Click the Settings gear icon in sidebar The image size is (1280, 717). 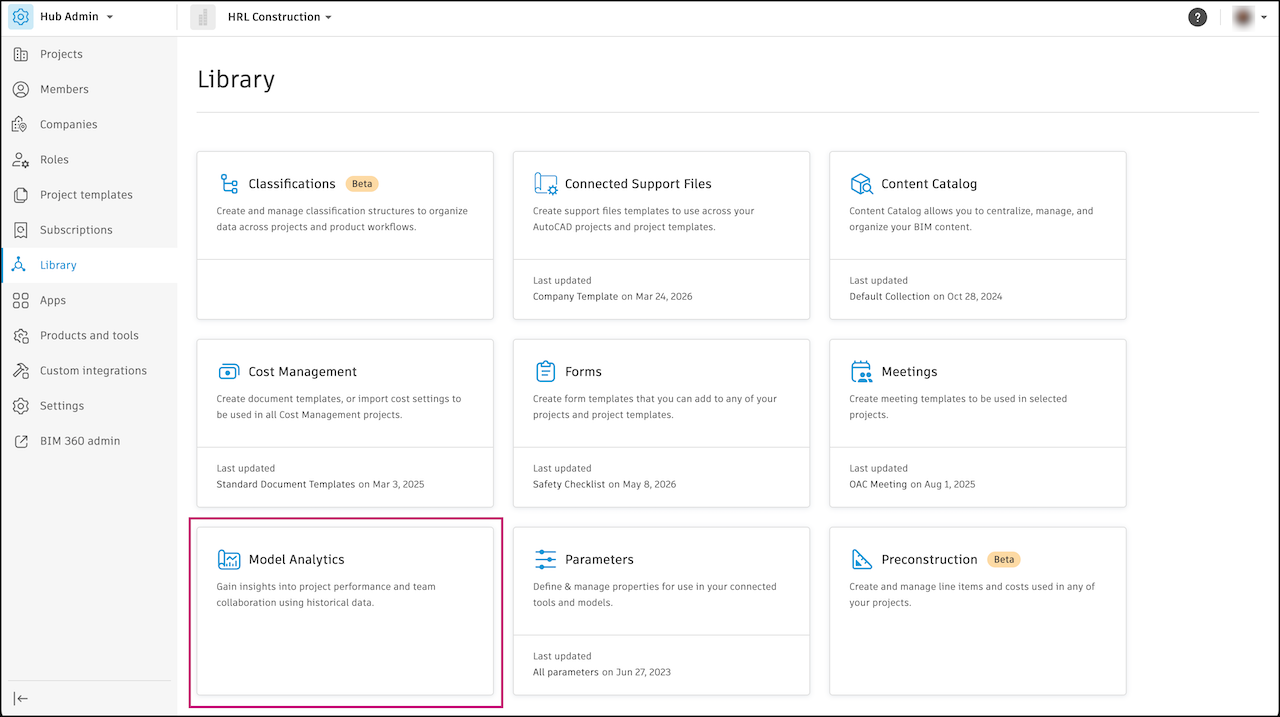(x=21, y=405)
